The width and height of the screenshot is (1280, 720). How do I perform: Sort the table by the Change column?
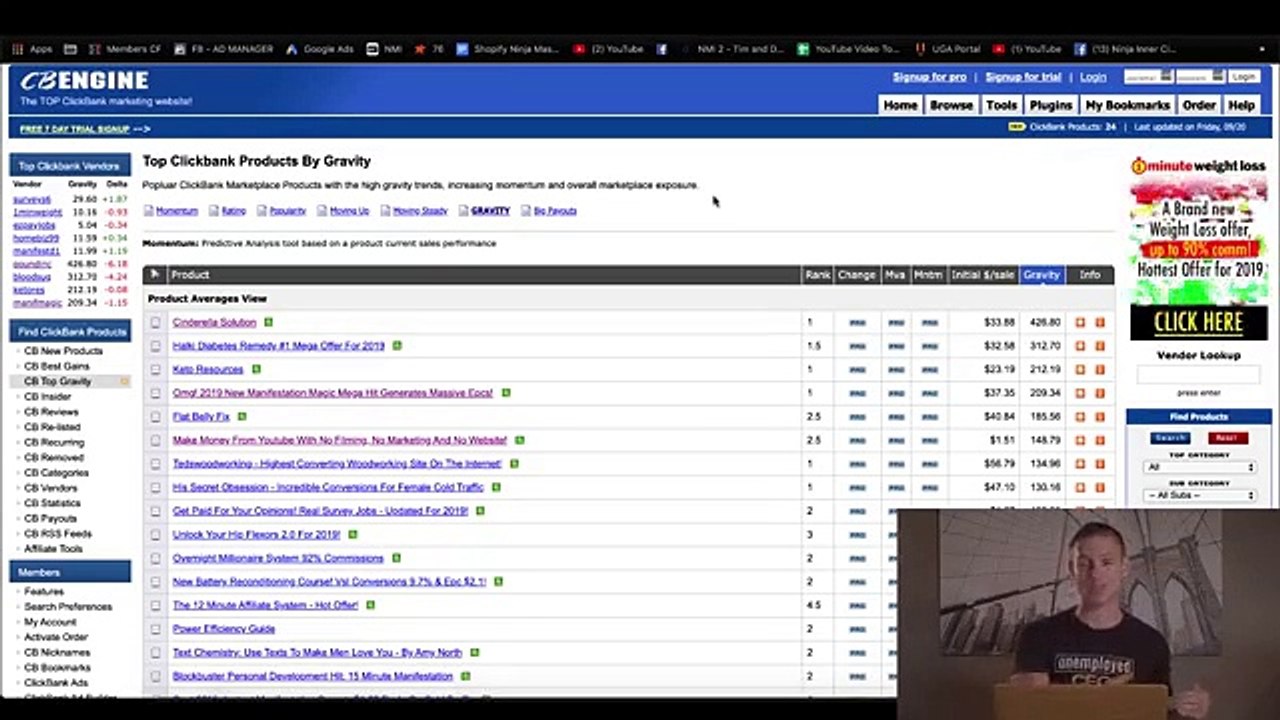(x=856, y=274)
